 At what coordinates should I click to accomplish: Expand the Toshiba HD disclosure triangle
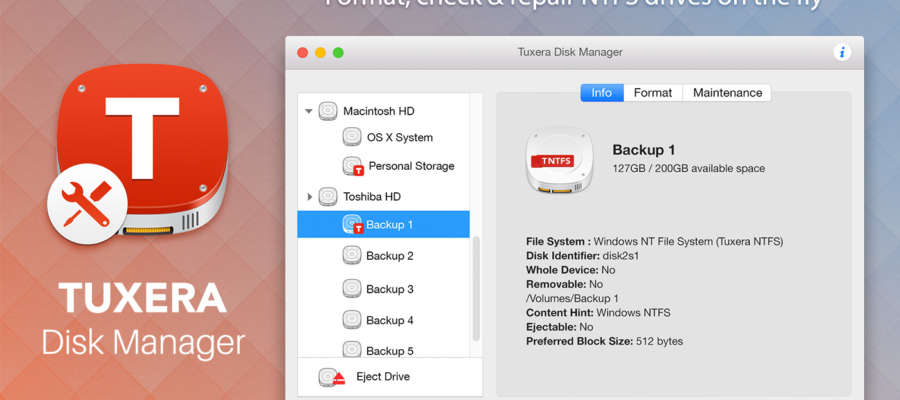(309, 197)
